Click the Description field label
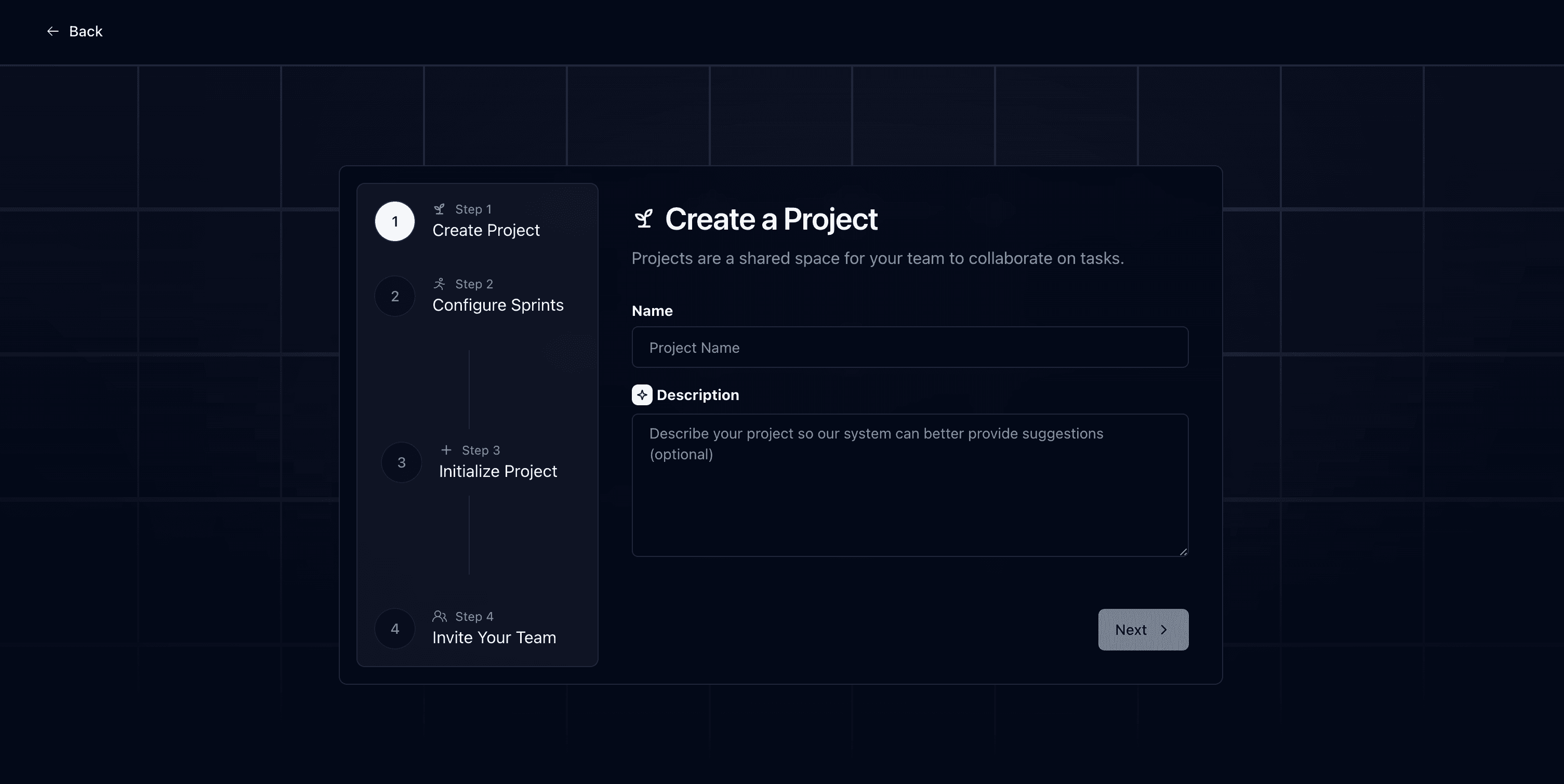 698,395
